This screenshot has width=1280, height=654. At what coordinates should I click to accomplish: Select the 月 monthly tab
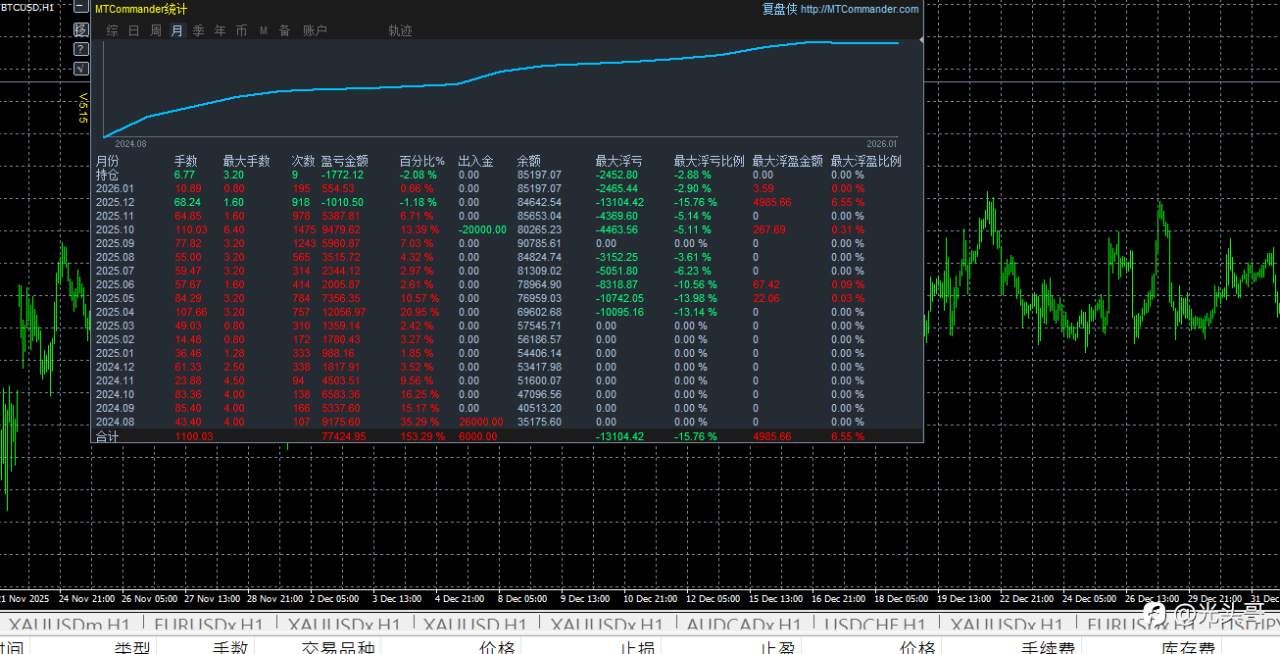(x=177, y=31)
